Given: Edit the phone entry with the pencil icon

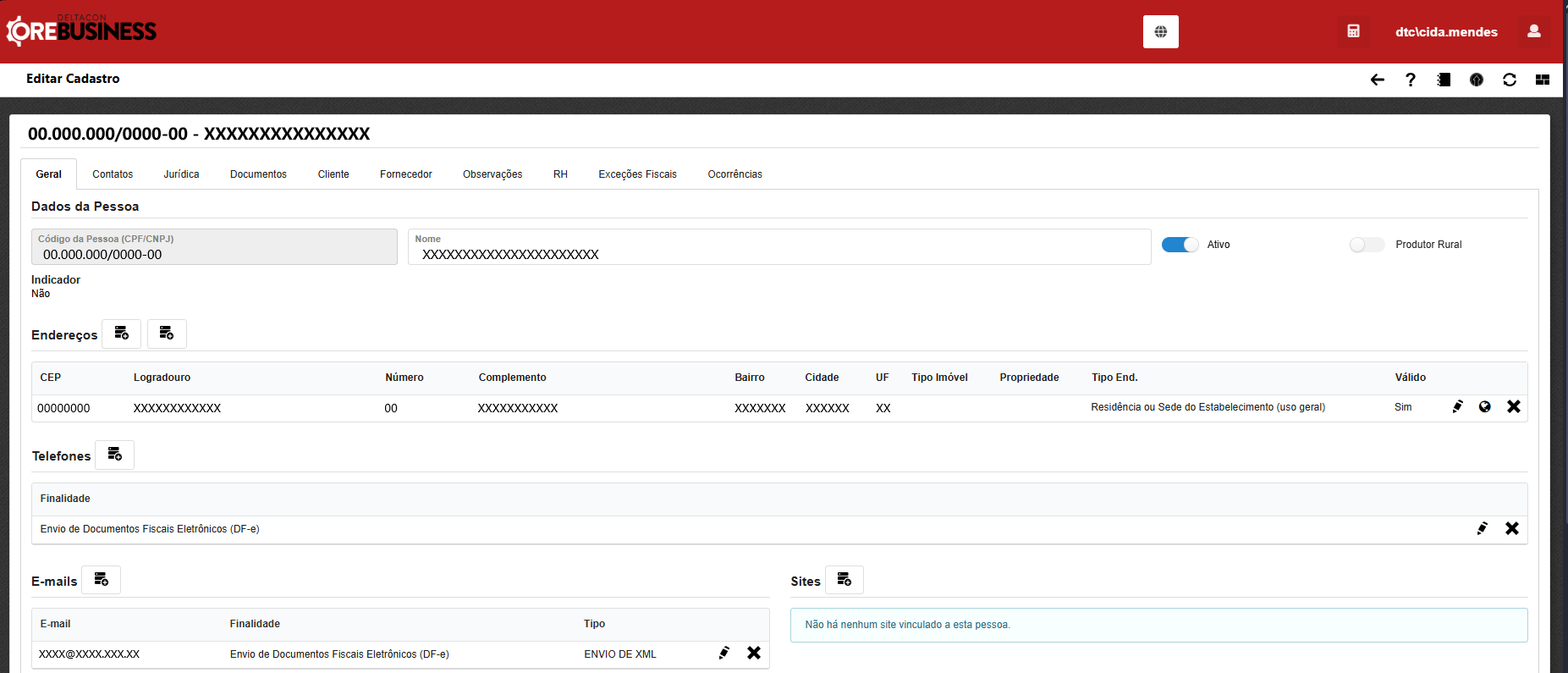Looking at the screenshot, I should pos(1482,528).
